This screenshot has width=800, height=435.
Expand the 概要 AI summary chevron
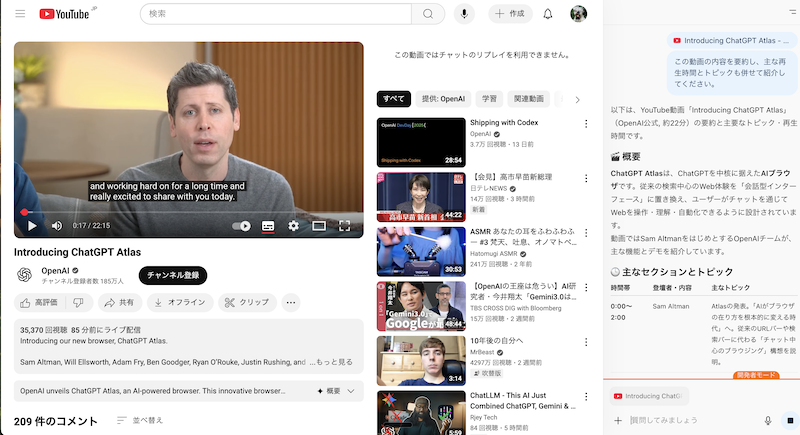(334, 391)
